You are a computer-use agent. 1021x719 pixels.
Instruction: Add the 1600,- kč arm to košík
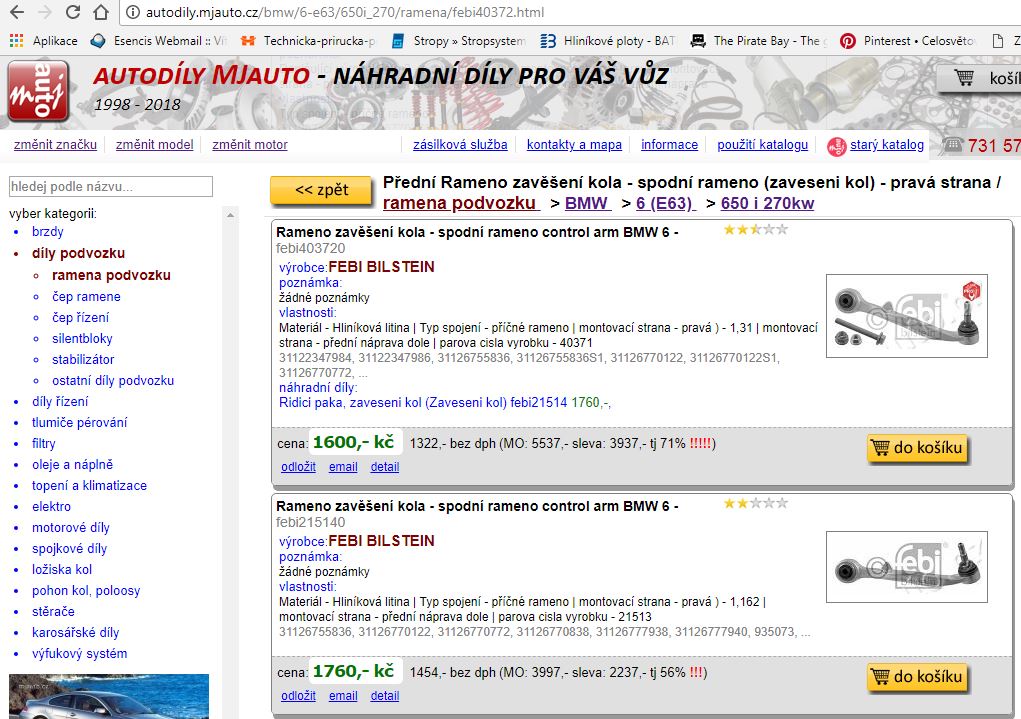pos(917,448)
